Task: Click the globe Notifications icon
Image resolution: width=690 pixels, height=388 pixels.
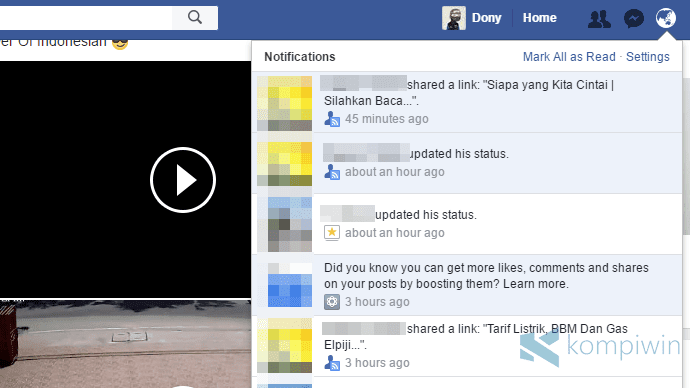Action: pyautogui.click(x=665, y=18)
